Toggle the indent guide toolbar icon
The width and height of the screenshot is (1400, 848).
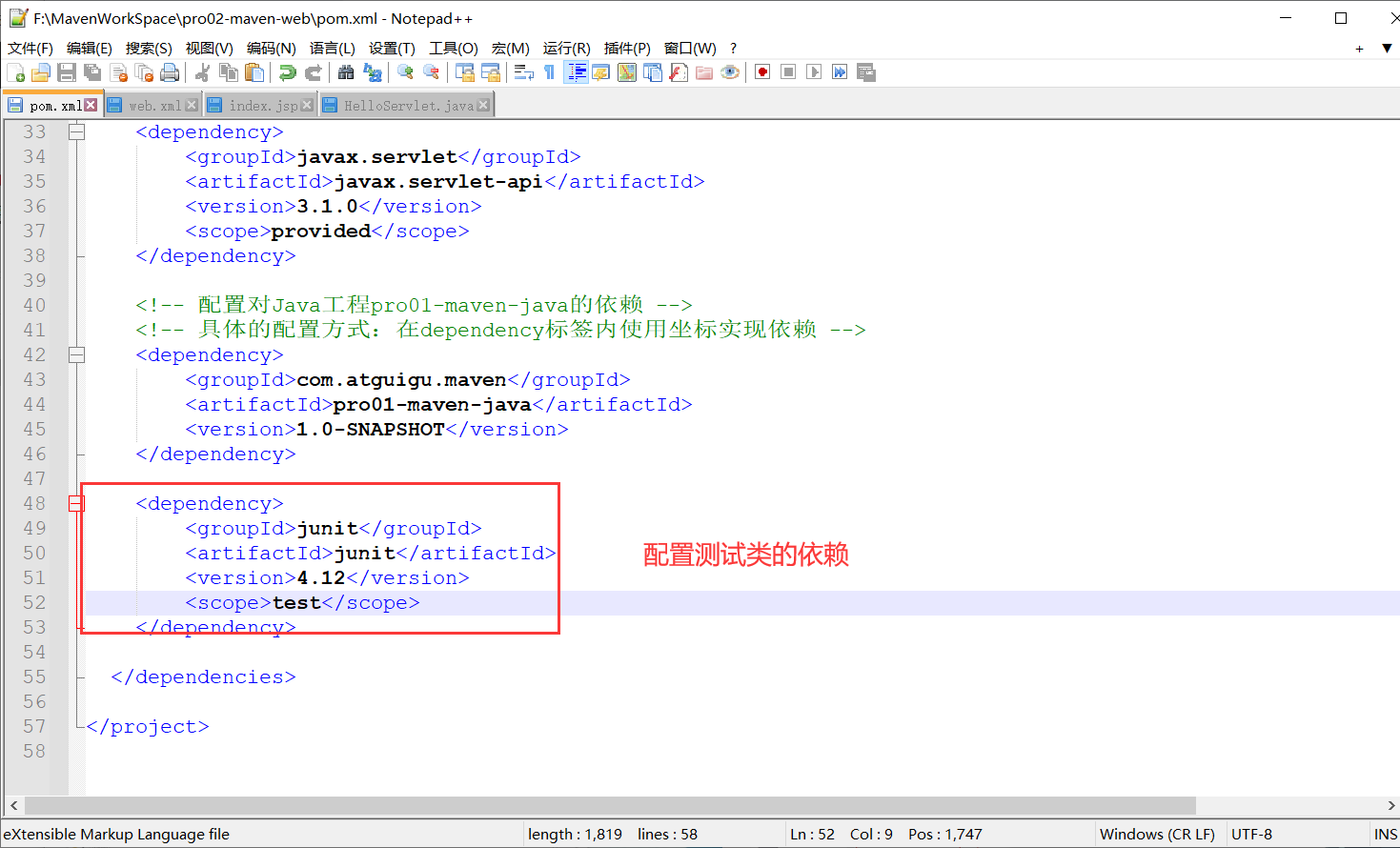(576, 72)
